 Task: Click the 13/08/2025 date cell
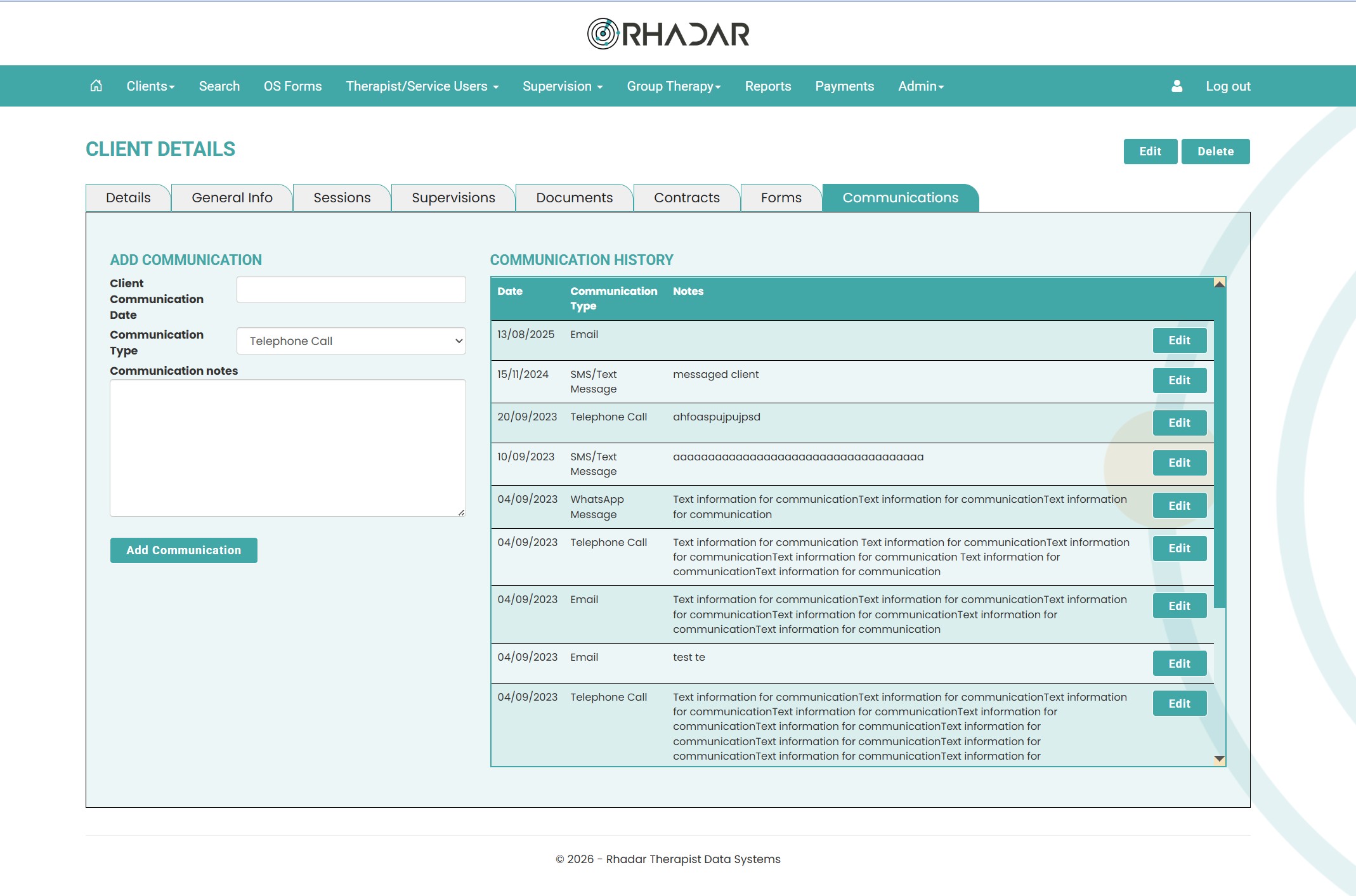pos(526,334)
